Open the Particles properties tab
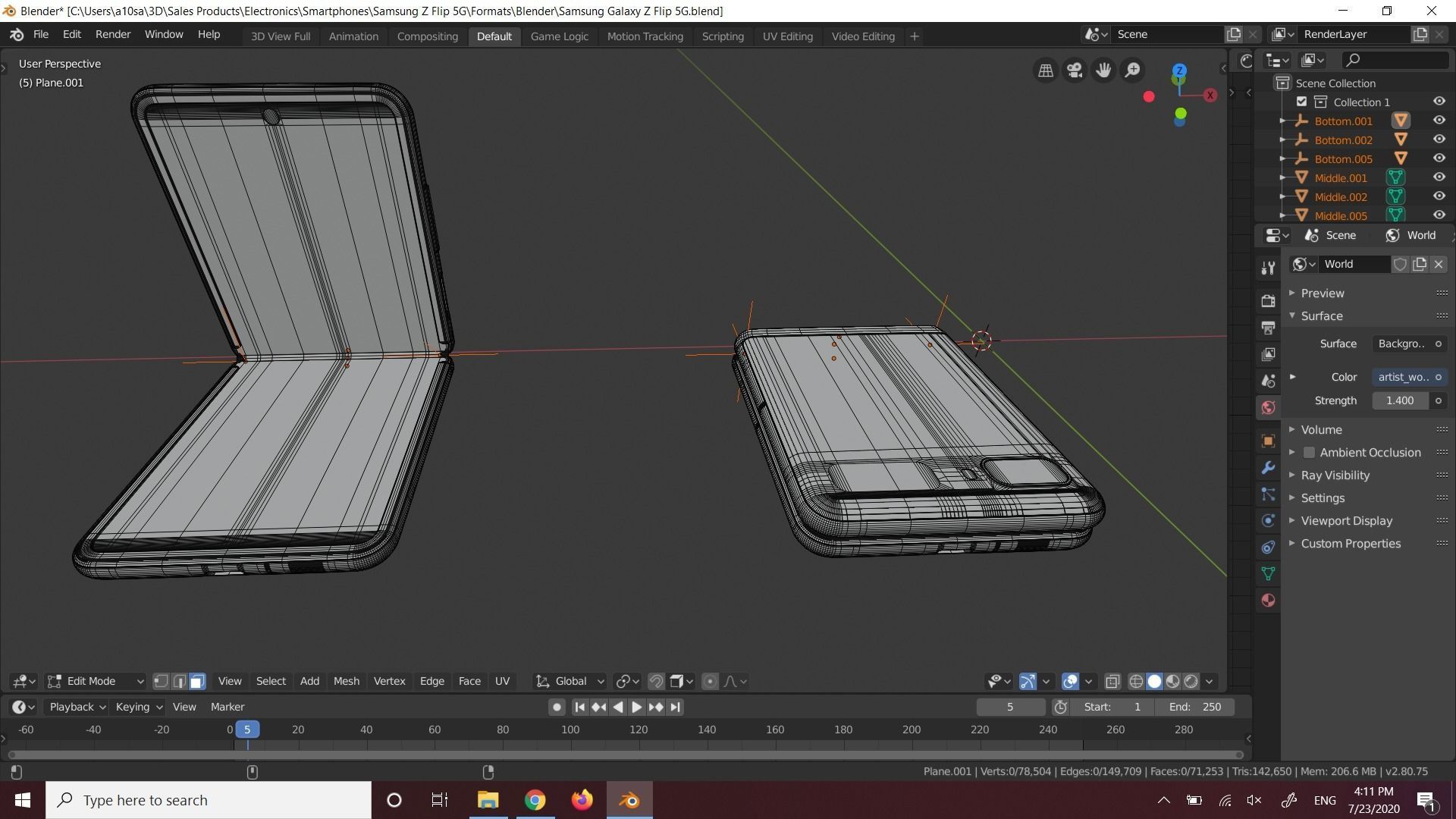This screenshot has width=1456, height=819. click(1268, 494)
